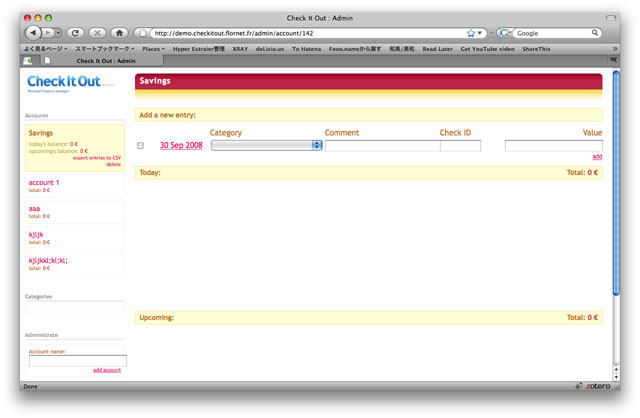Click the icon at tab bar right end

(x=613, y=60)
